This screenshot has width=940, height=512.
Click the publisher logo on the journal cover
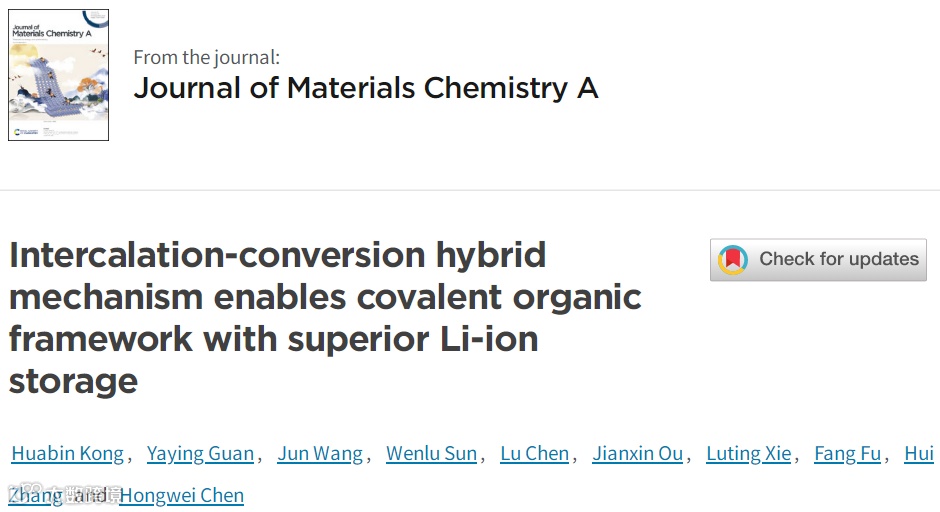pyautogui.click(x=27, y=131)
